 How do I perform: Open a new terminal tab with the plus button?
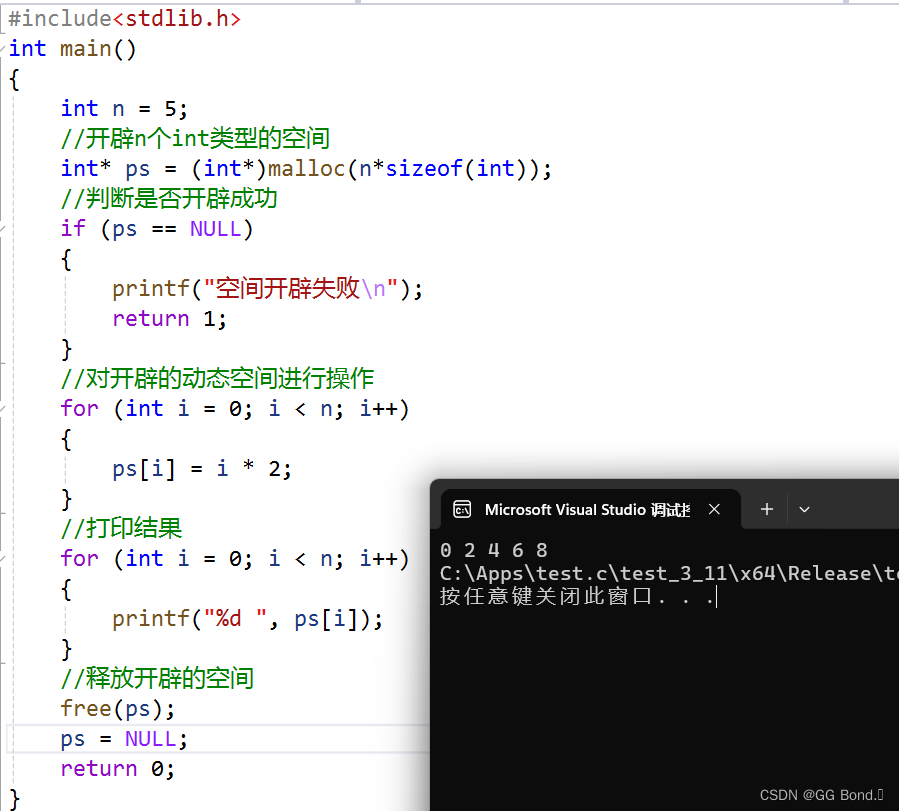click(765, 509)
